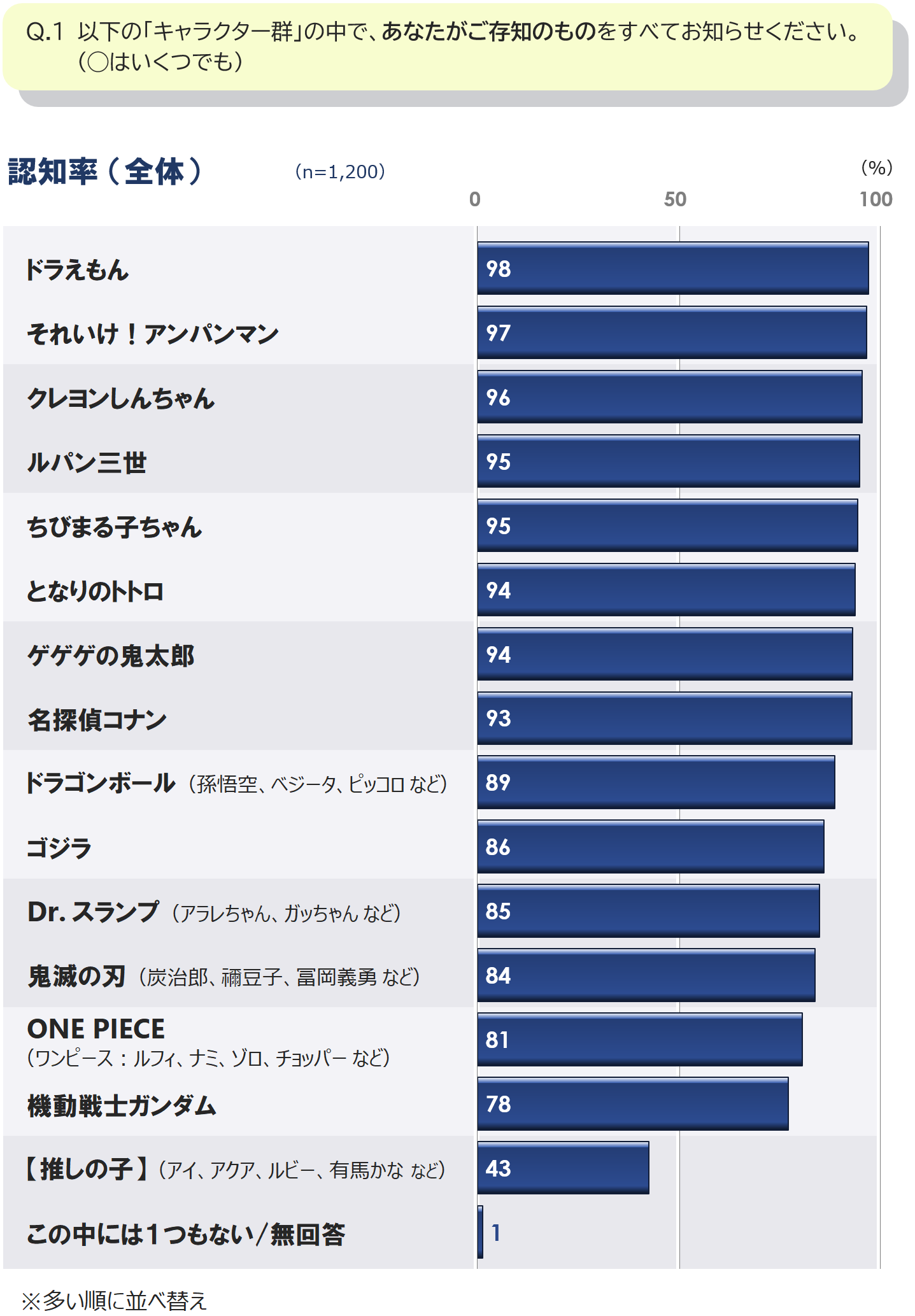Select the ルパン三世 row label
The width and height of the screenshot is (915, 1316).
(87, 462)
